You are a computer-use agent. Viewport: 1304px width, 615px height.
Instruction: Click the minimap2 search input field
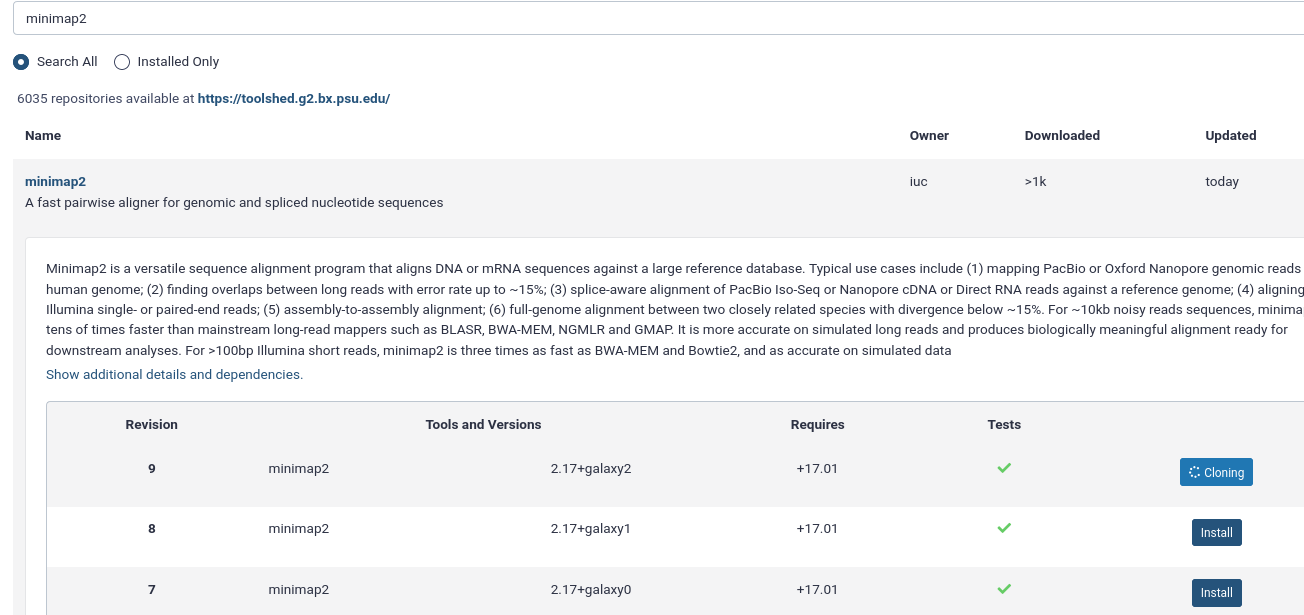[658, 17]
